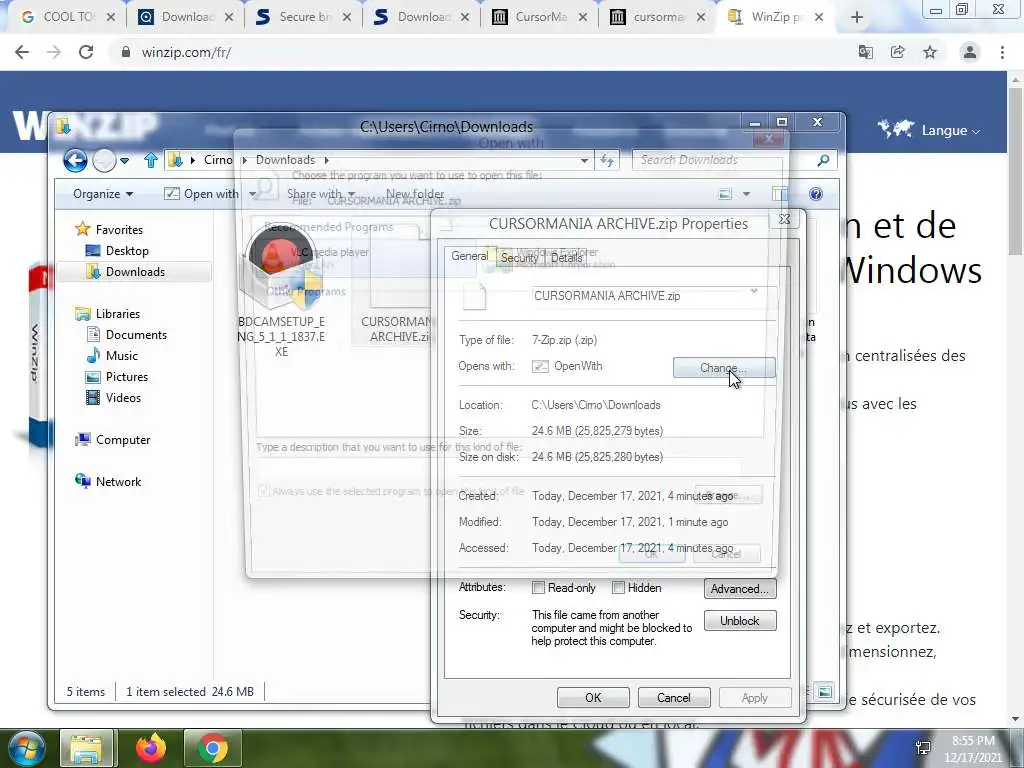
Task: Open the Chrome profile avatar
Action: pyautogui.click(x=970, y=52)
